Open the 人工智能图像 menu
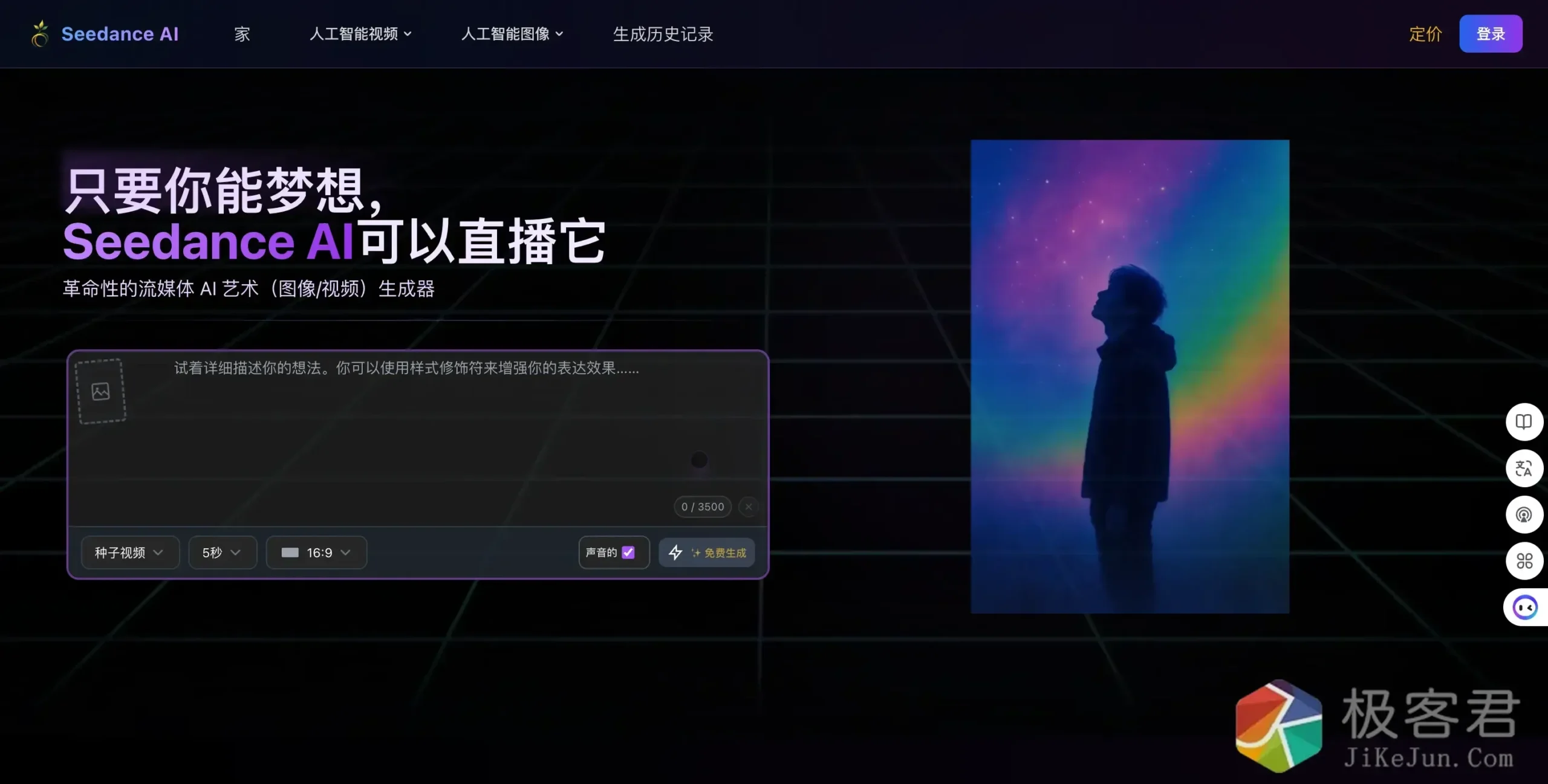1548x784 pixels. tap(512, 34)
